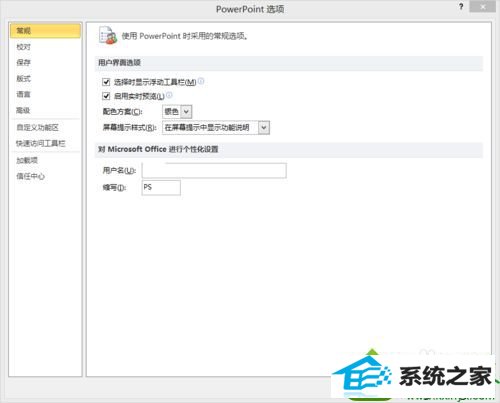Image resolution: width=500 pixels, height=403 pixels.
Task: Open the 校对 options category
Action: point(24,47)
